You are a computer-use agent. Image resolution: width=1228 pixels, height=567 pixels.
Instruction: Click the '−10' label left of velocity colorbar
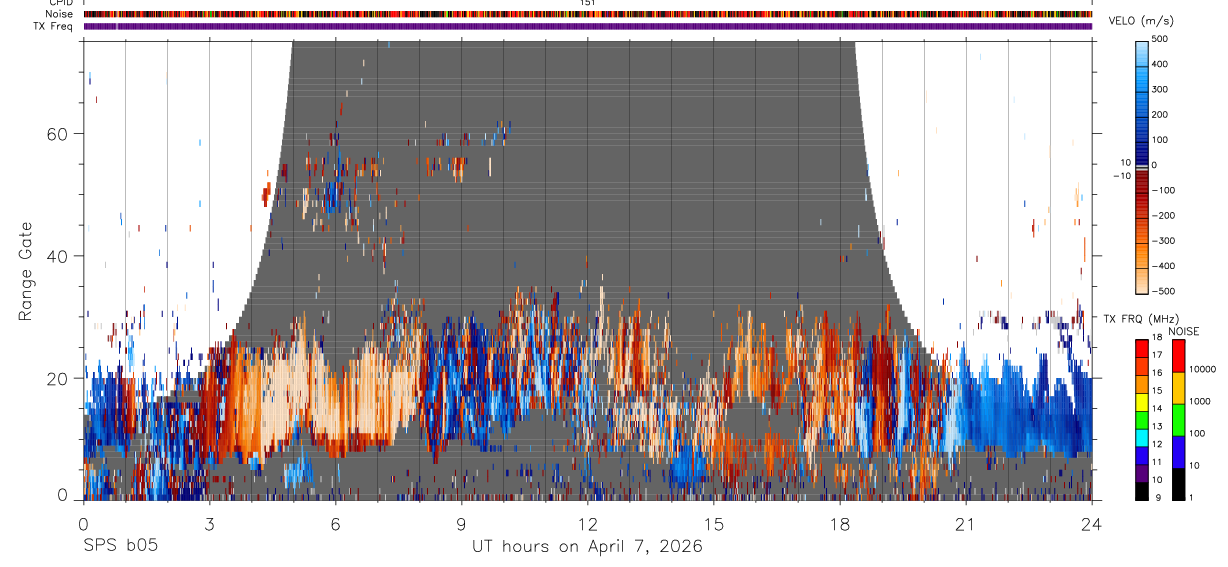(x=1122, y=176)
